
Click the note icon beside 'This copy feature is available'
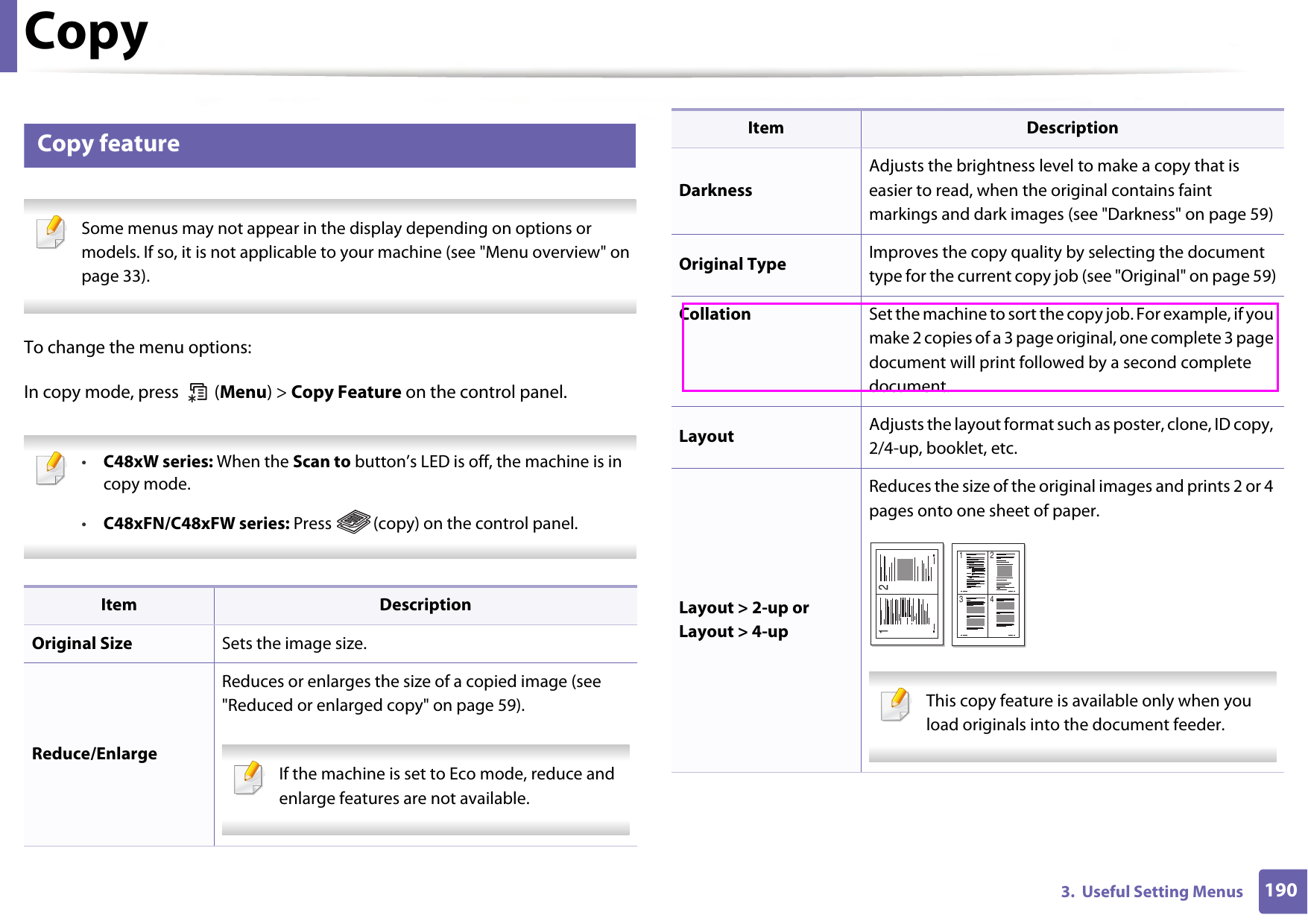pyautogui.click(x=895, y=704)
